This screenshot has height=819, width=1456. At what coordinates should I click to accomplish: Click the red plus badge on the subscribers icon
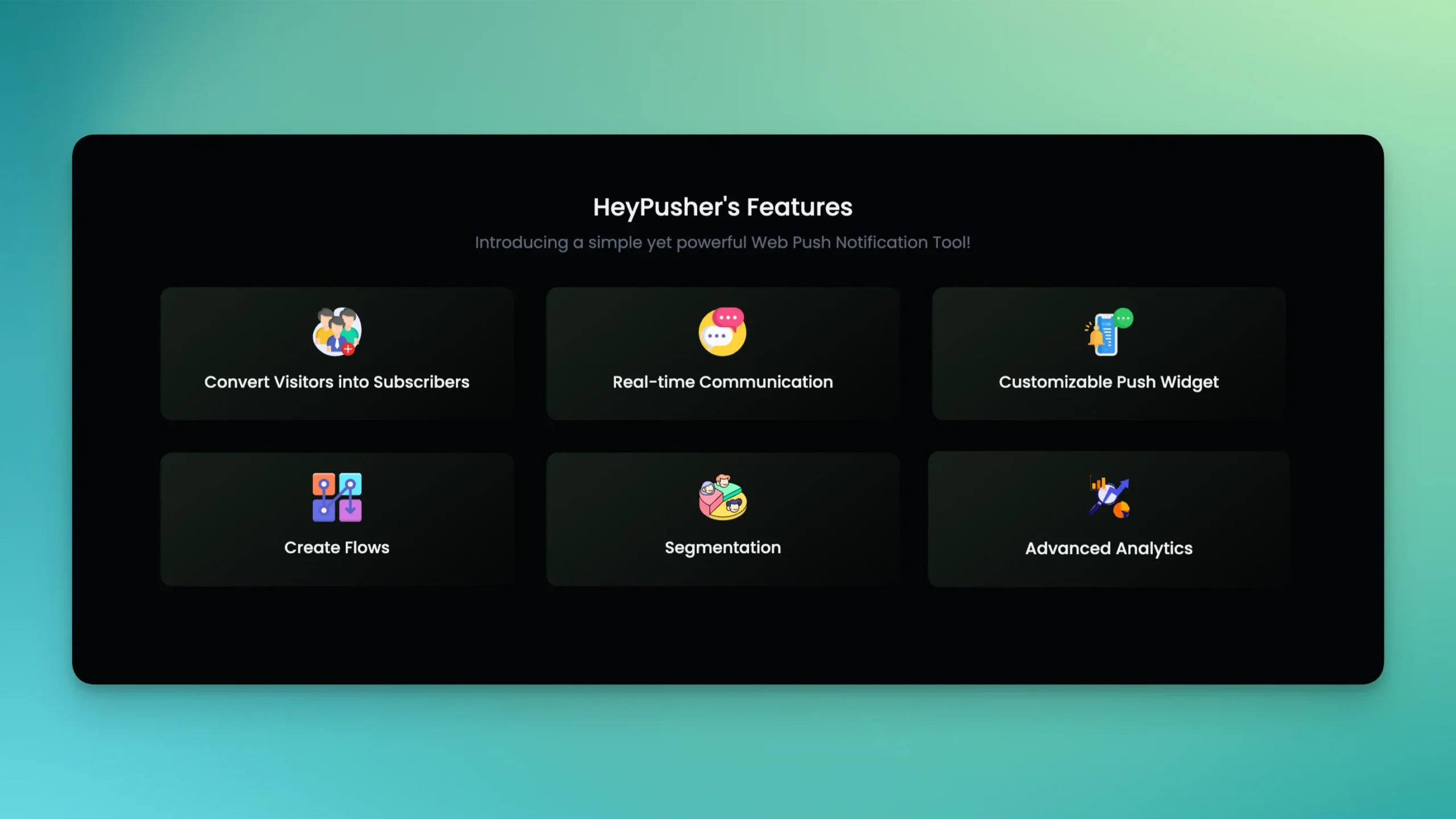pos(349,350)
